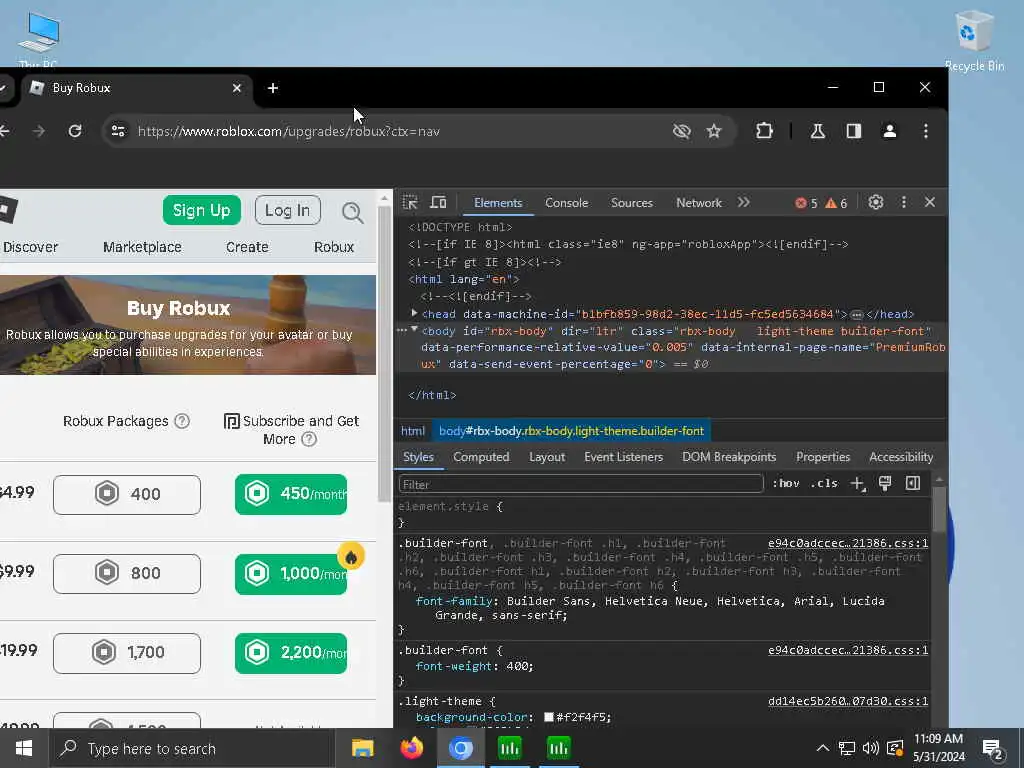Subscribe to 450 per month
The height and width of the screenshot is (768, 1024).
point(291,494)
